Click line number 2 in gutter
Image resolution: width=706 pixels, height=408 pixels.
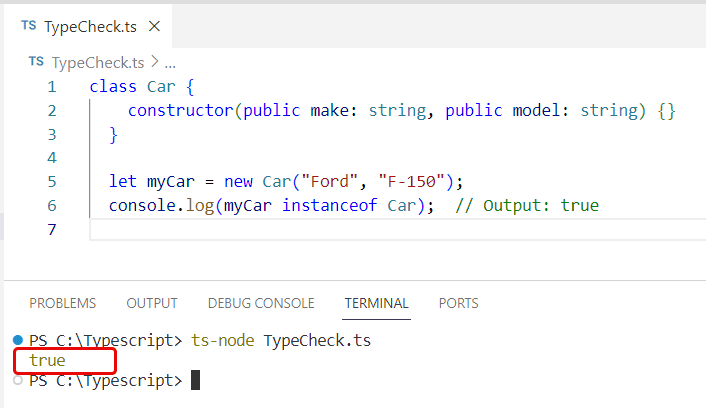click(52, 110)
